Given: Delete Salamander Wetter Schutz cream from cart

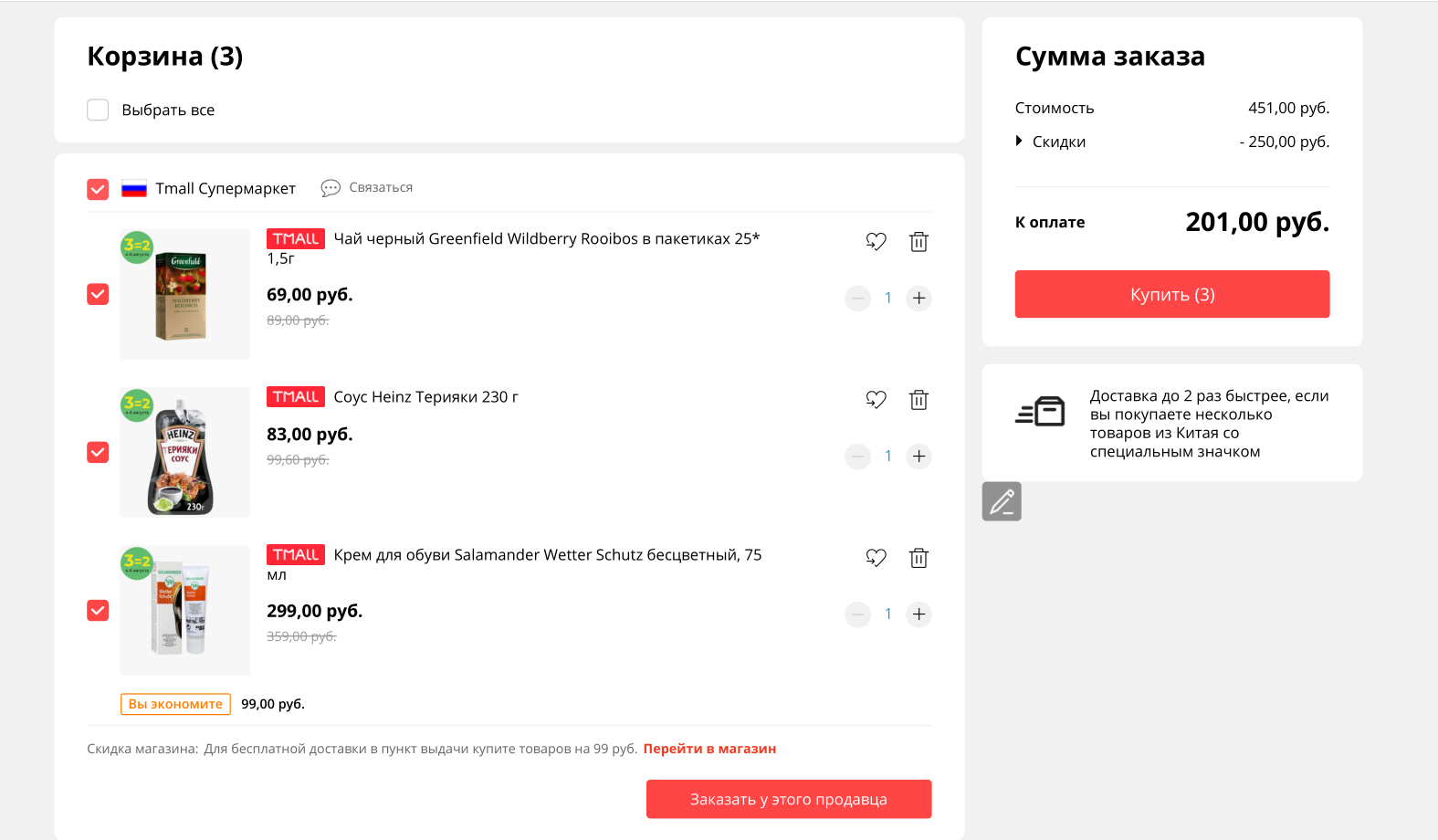Looking at the screenshot, I should 918,558.
